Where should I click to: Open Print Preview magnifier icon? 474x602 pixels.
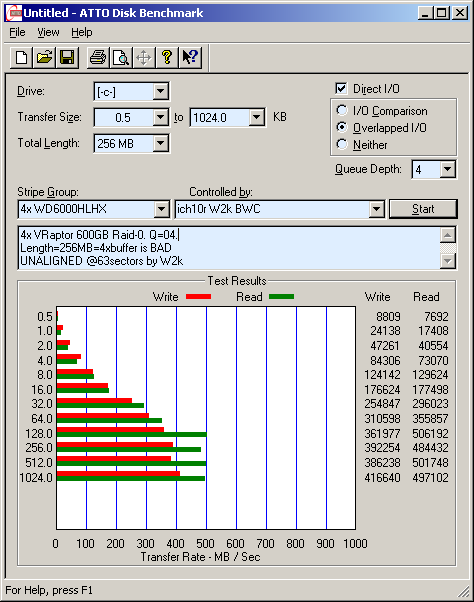pyautogui.click(x=121, y=58)
